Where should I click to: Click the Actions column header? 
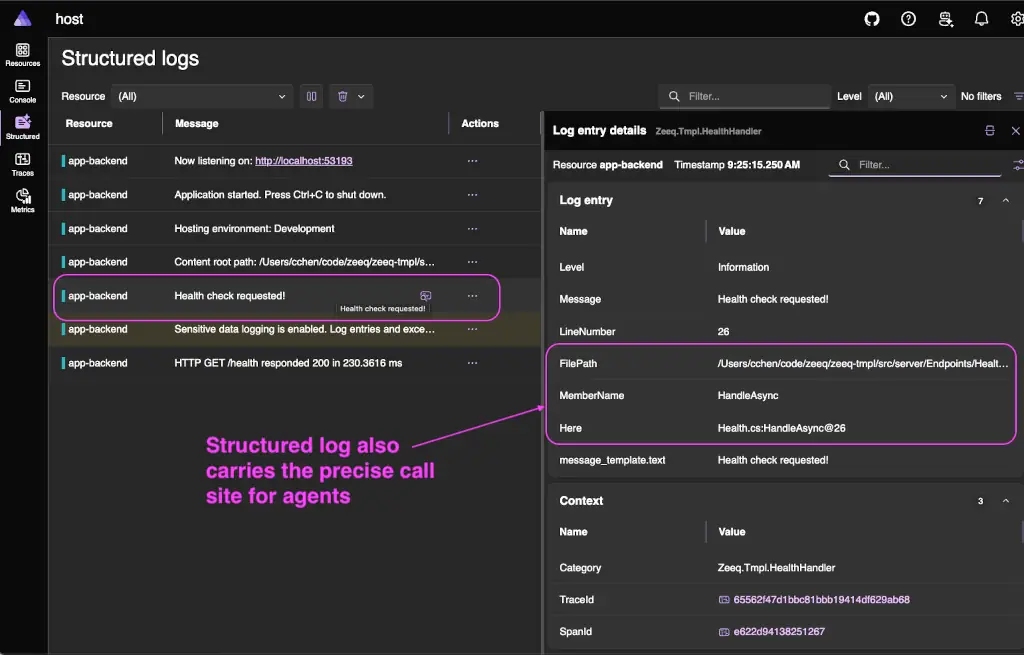(x=480, y=123)
